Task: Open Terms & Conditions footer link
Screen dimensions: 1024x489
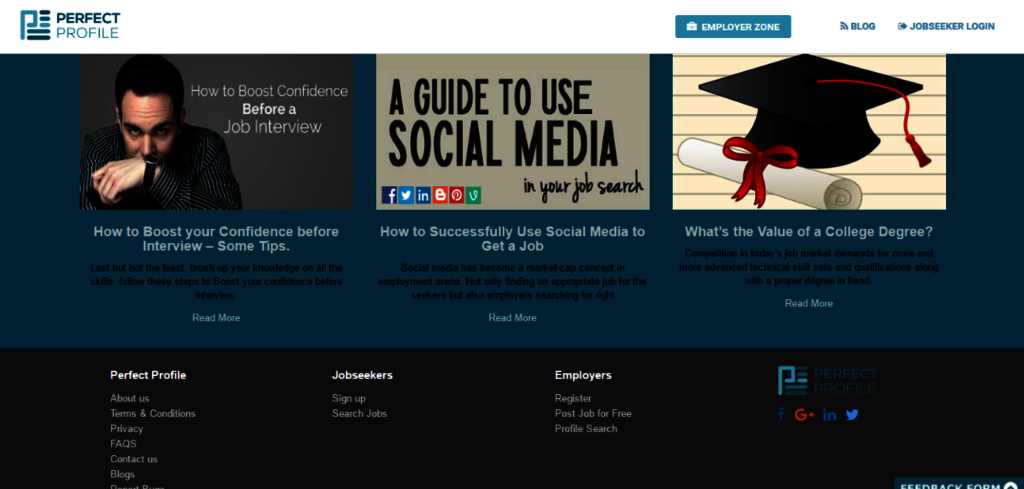Action: [153, 413]
